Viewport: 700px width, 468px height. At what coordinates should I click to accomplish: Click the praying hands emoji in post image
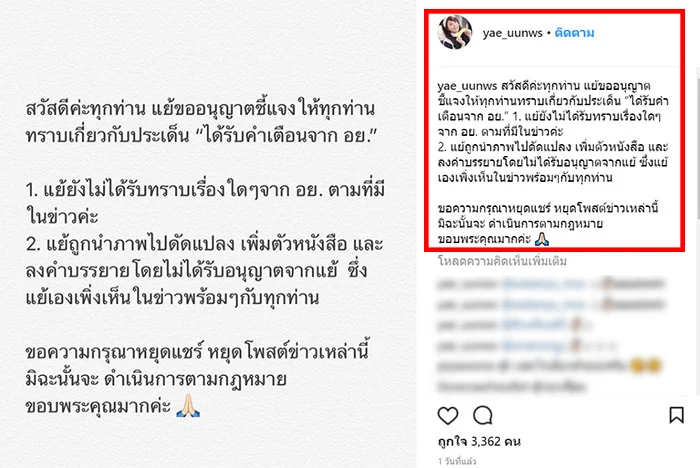(188, 405)
